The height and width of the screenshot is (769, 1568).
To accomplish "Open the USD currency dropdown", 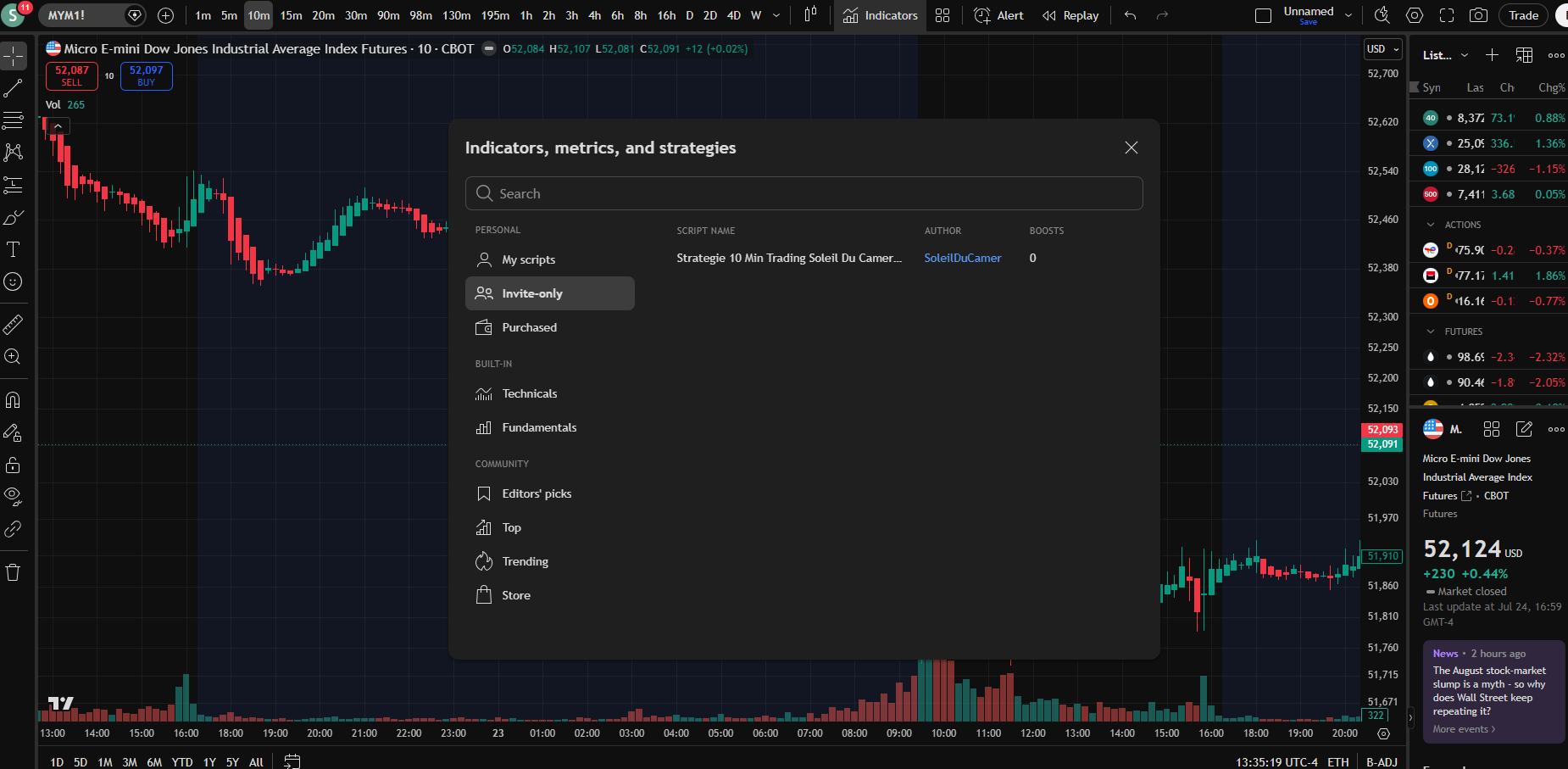I will 1382,49.
